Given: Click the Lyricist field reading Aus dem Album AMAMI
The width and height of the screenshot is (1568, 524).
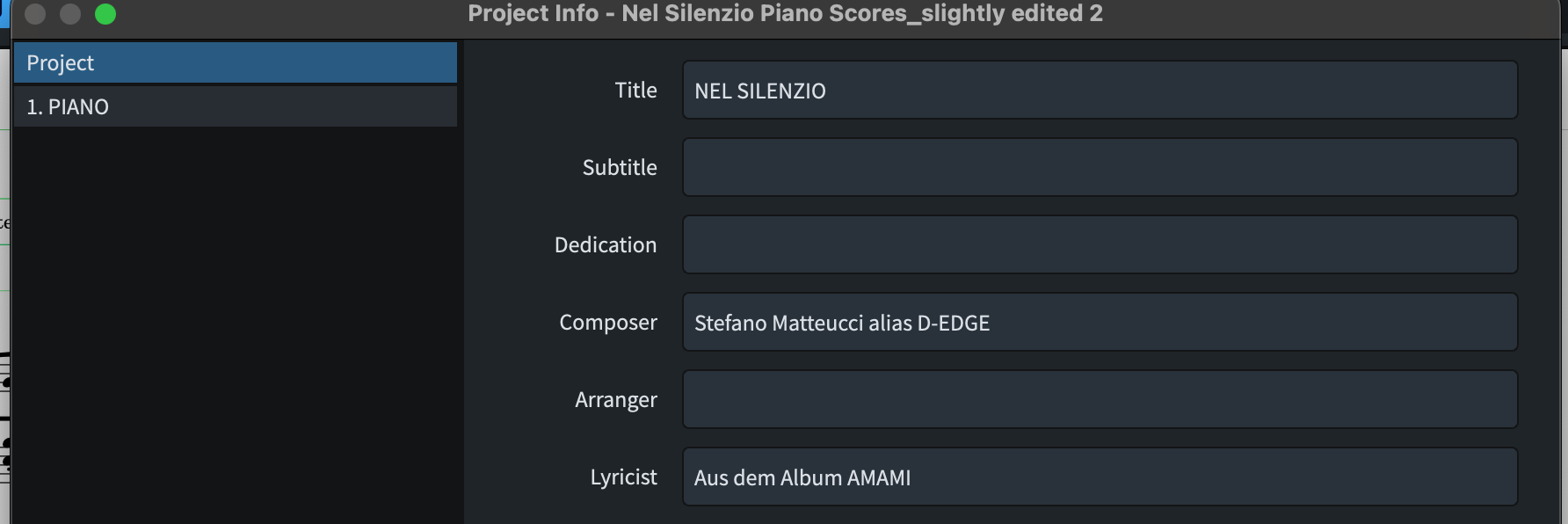Looking at the screenshot, I should coord(1099,477).
